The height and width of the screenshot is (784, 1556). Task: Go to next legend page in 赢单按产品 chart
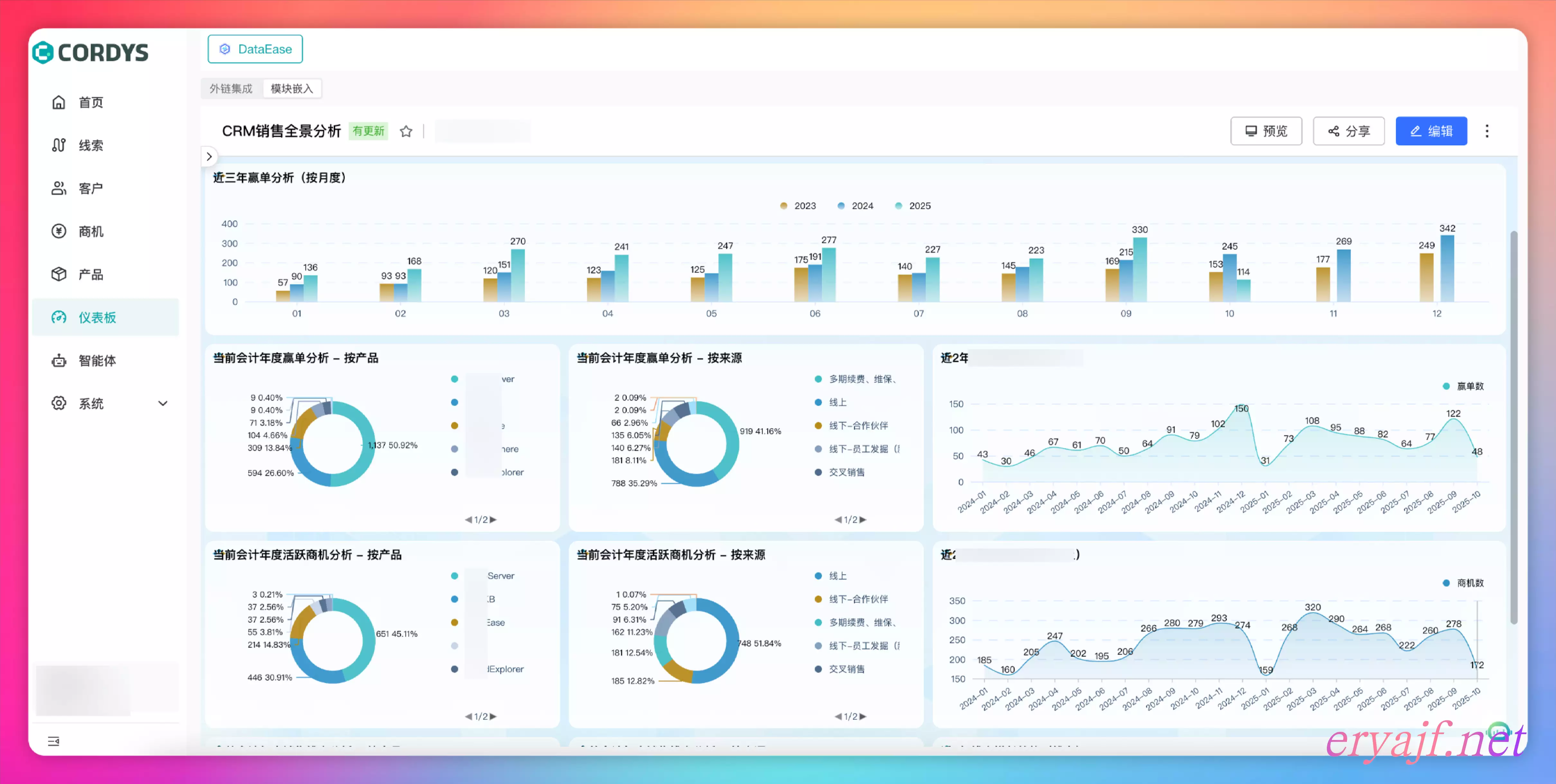click(493, 519)
